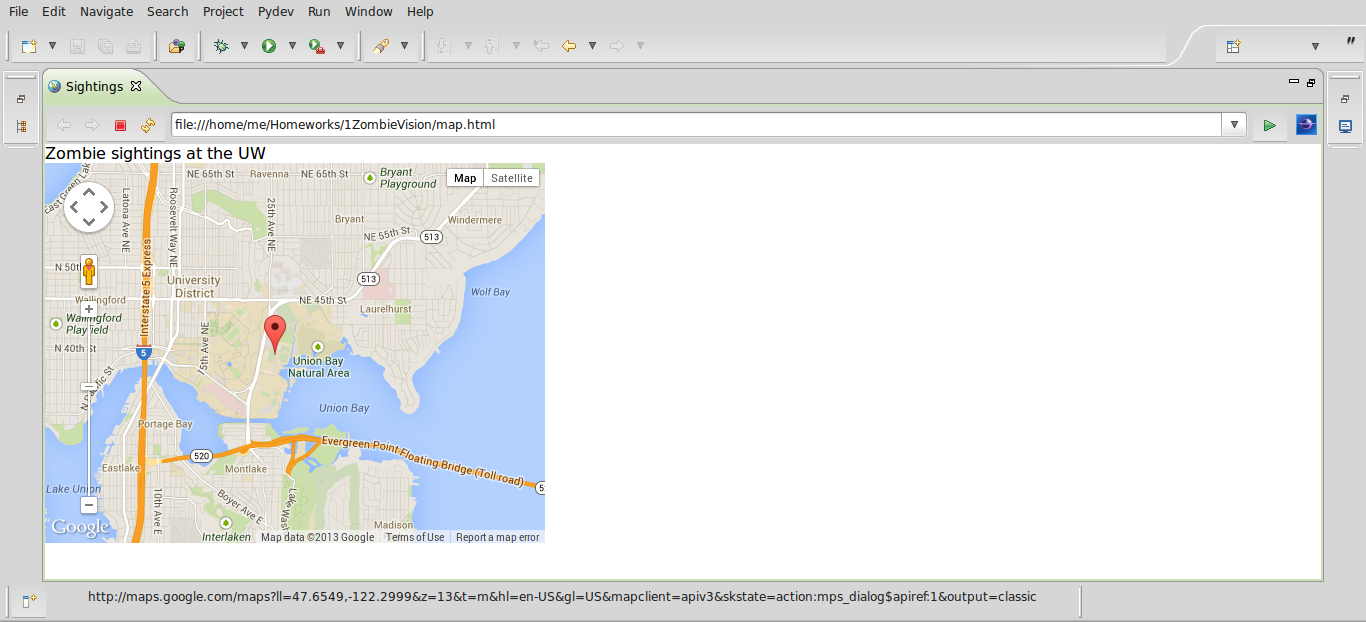Select the Sightings browser tab

[x=94, y=87]
